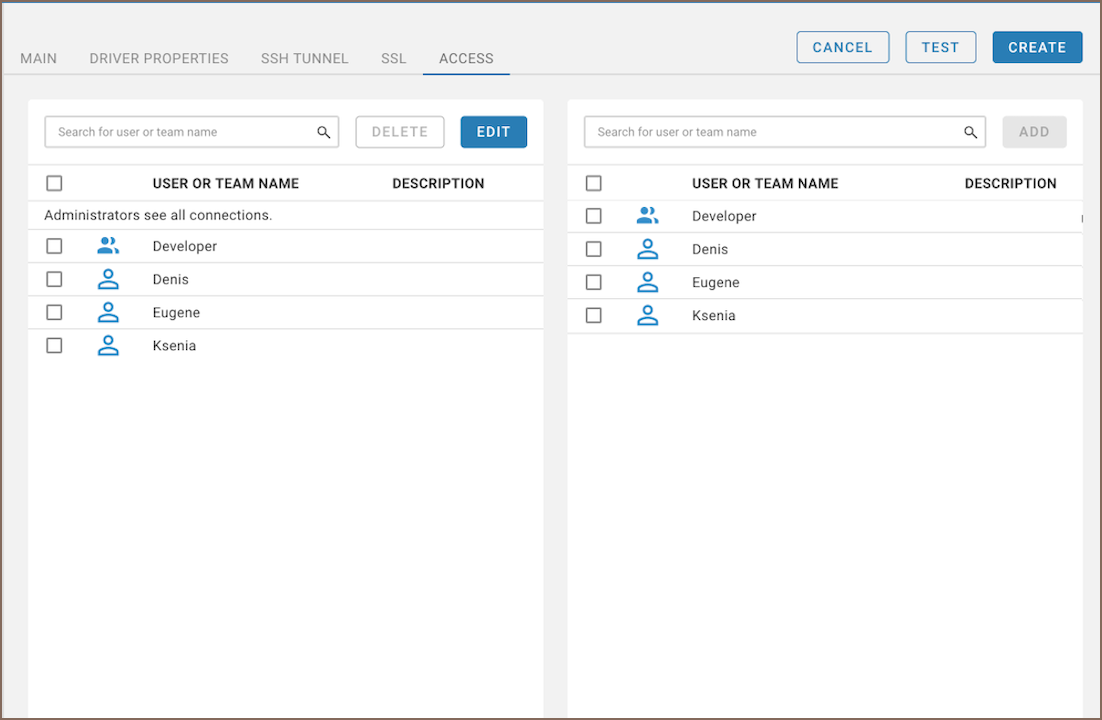
Task: Click Ksenia user icon in right list
Action: tap(648, 316)
